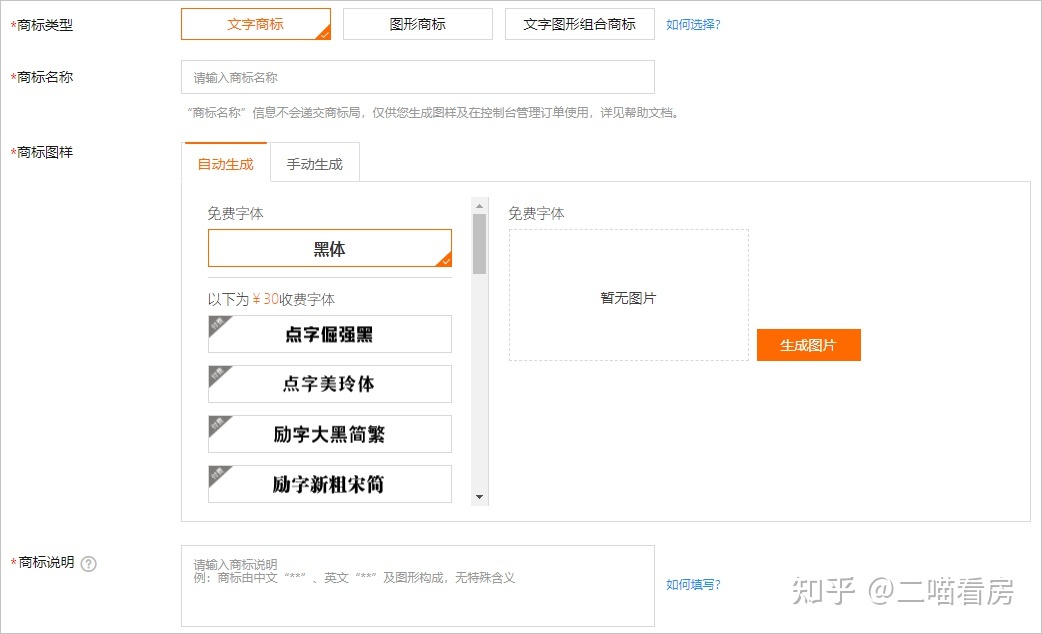
Task: Choose the 点字美玲体 font option
Action: 329,384
